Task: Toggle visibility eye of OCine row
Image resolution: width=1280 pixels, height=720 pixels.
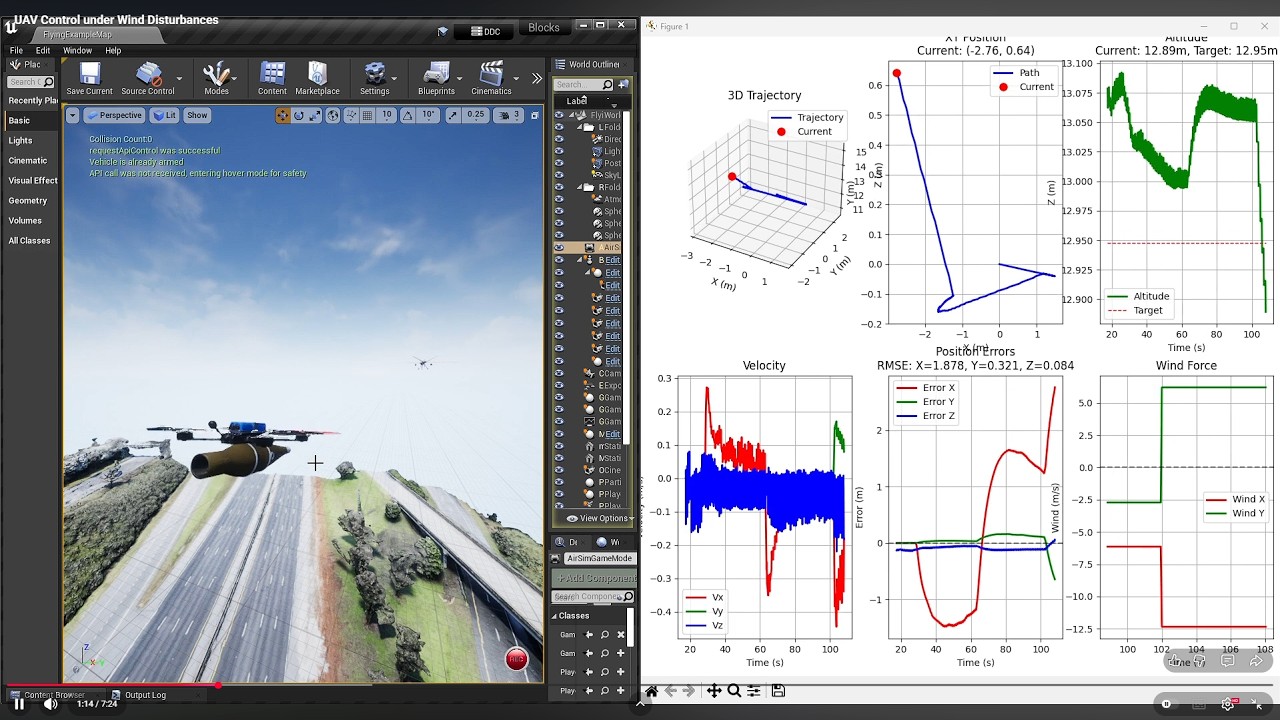Action: [559, 470]
